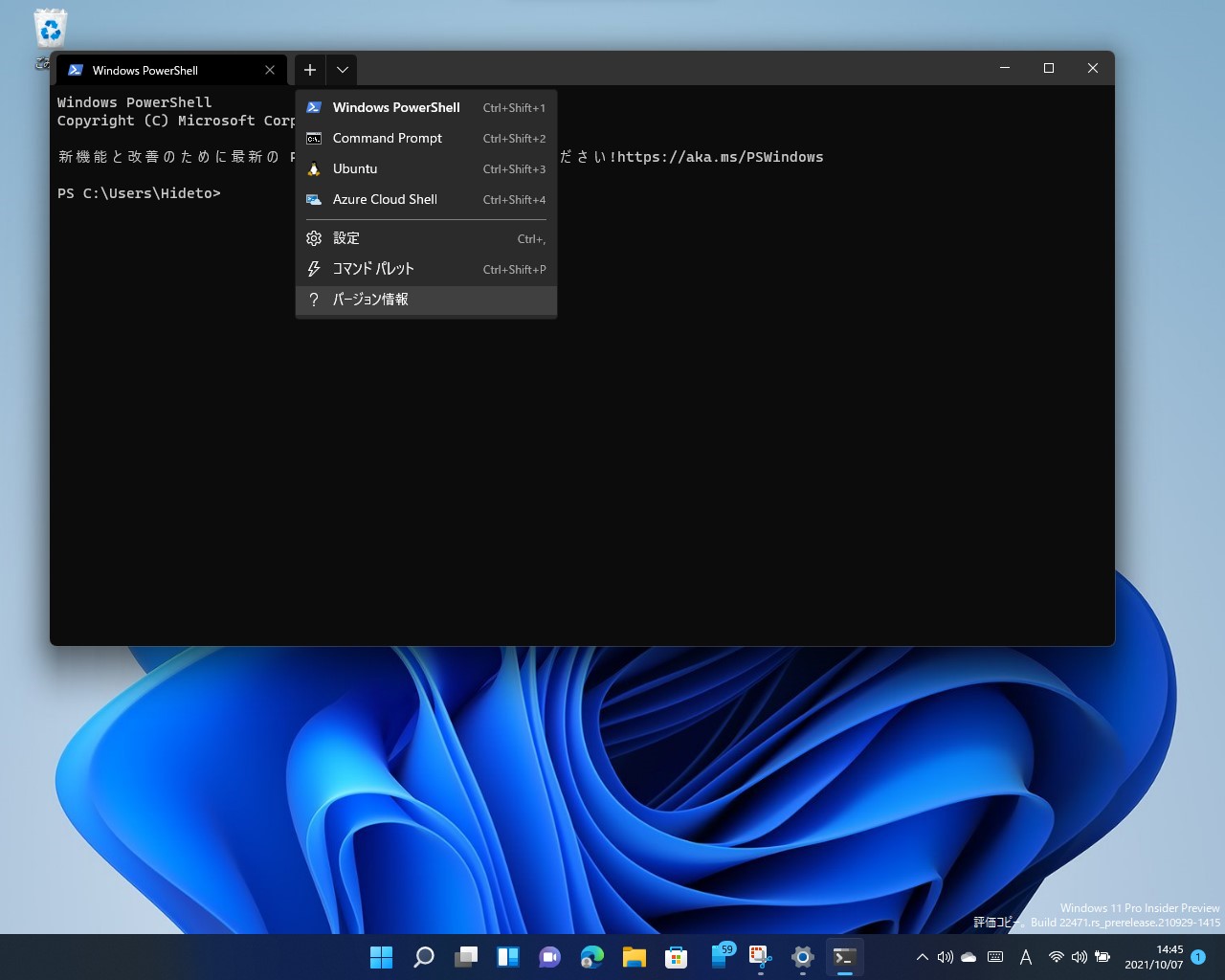Click the plus button to open a new tab
The height and width of the screenshot is (980, 1225).
coord(309,69)
